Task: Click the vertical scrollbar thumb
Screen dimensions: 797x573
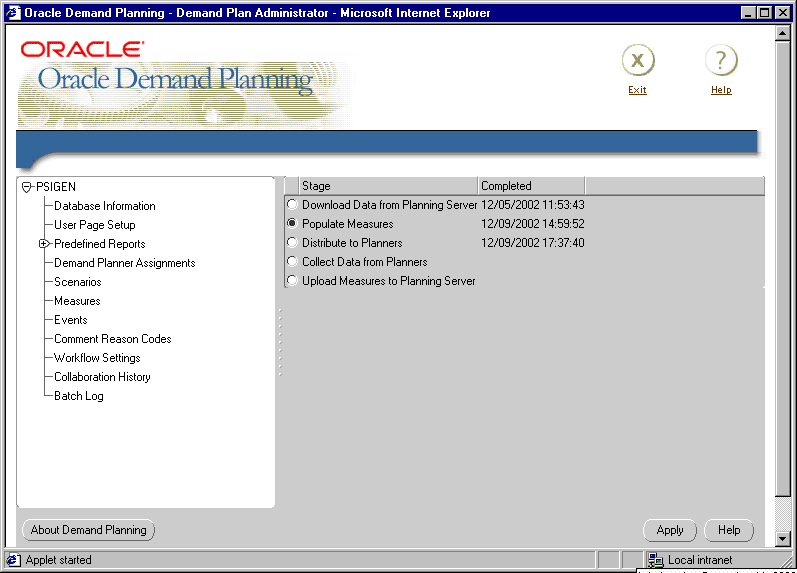Action: coord(783,268)
